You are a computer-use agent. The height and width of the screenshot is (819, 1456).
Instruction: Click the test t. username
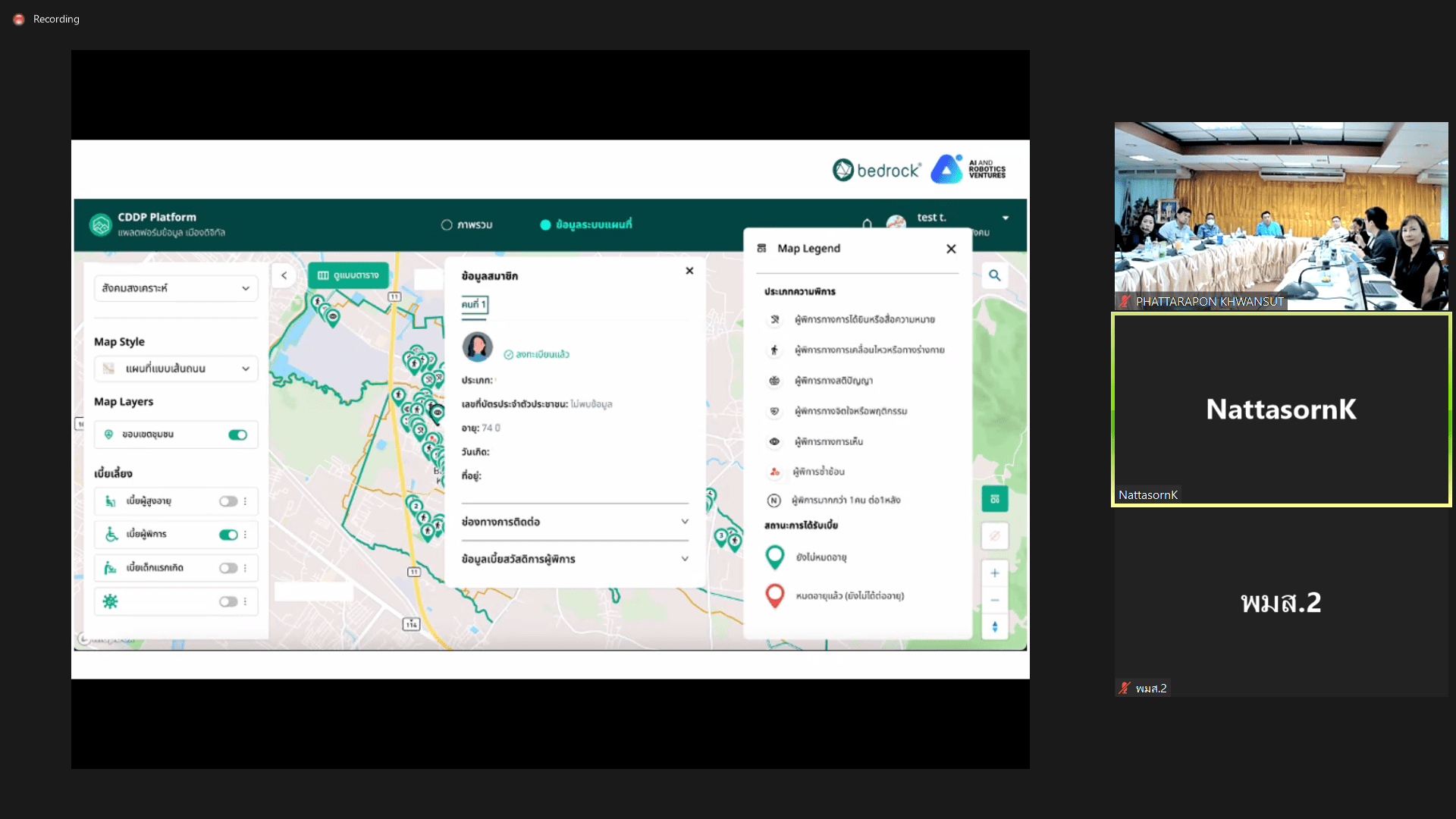931,218
